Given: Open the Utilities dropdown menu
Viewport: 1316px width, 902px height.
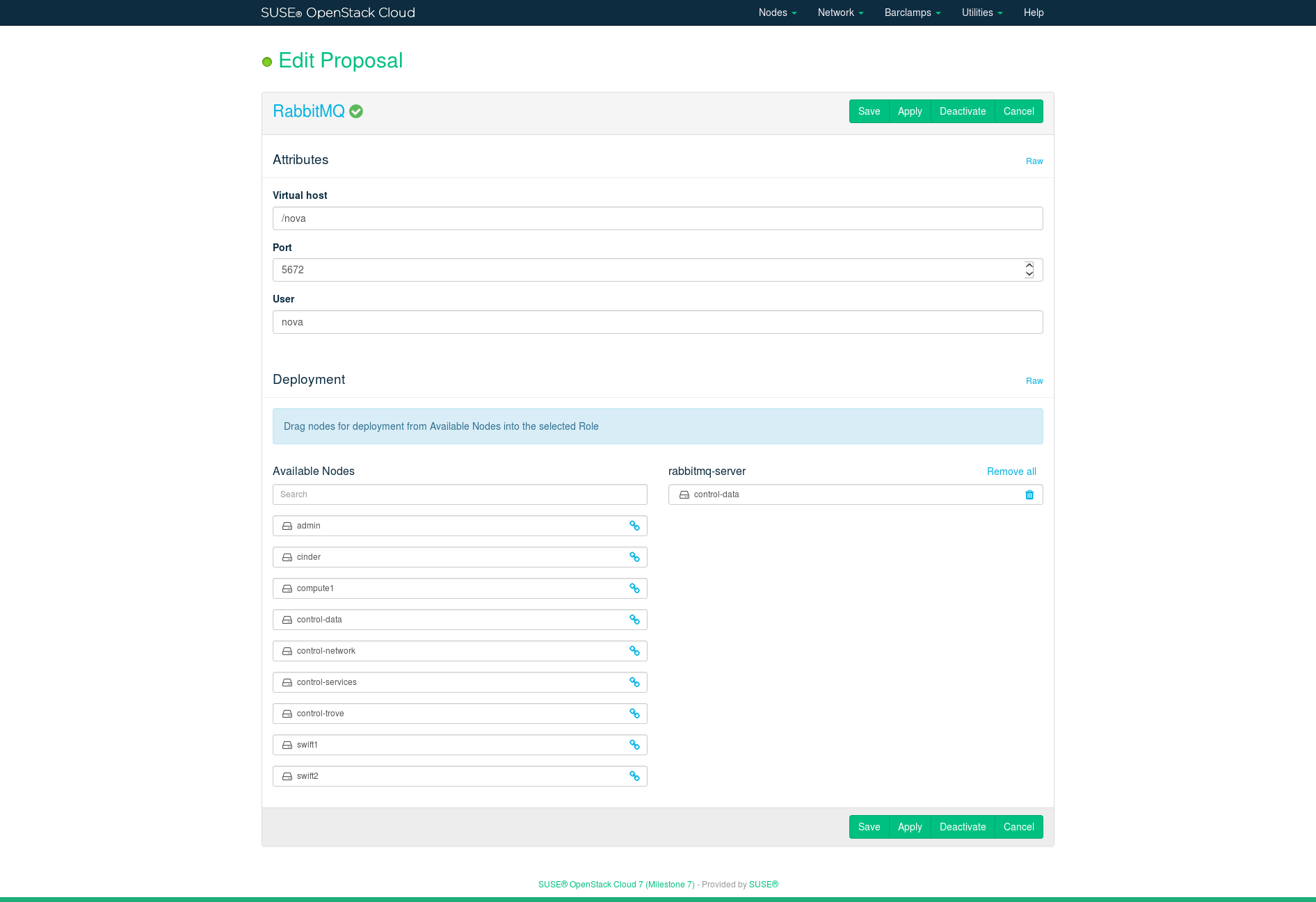Looking at the screenshot, I should click(x=981, y=13).
